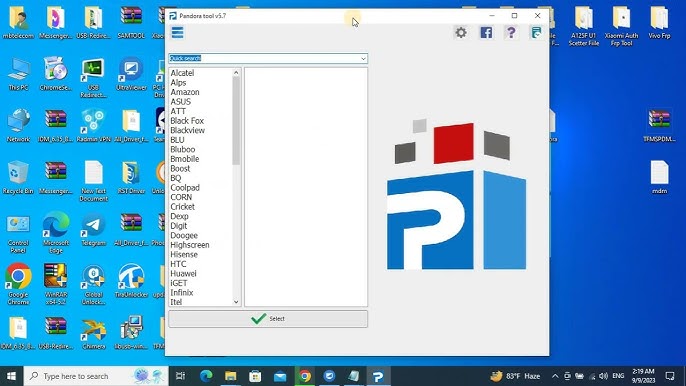Image resolution: width=686 pixels, height=386 pixels.
Task: Open the Chimera desktop shortcut
Action: [x=94, y=334]
